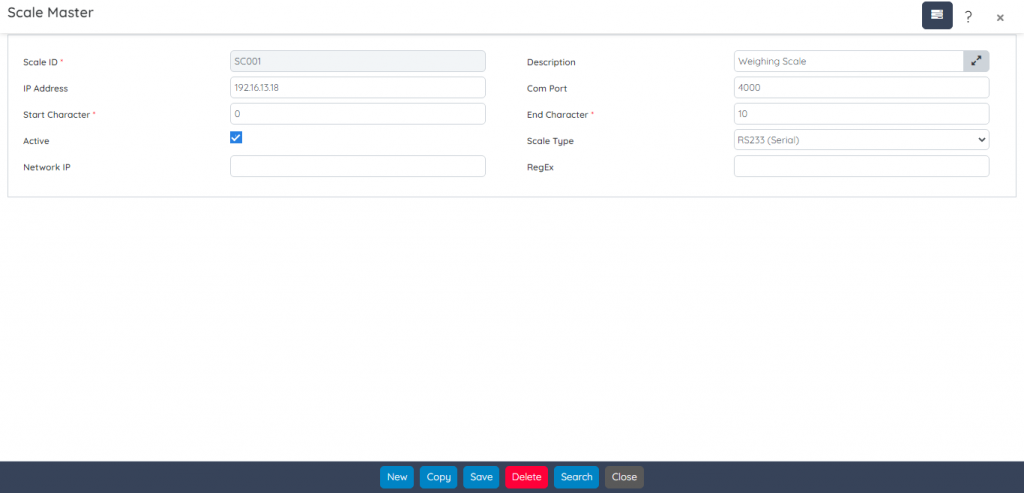Click the Description text field
1024x493 pixels.
point(848,61)
